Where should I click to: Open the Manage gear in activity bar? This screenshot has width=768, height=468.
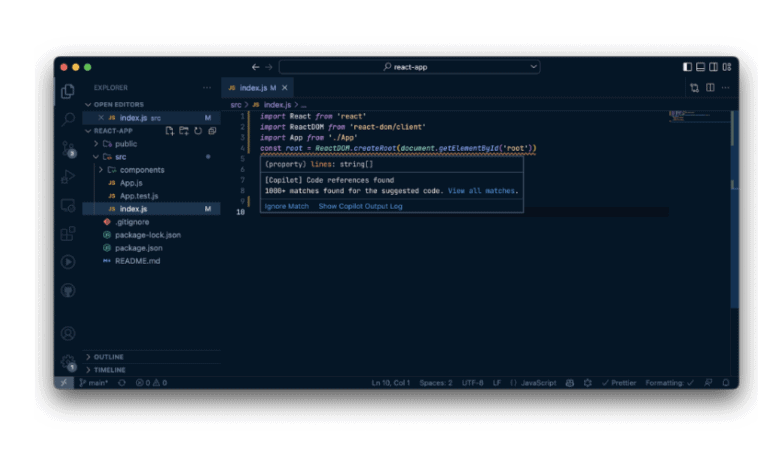tap(68, 363)
